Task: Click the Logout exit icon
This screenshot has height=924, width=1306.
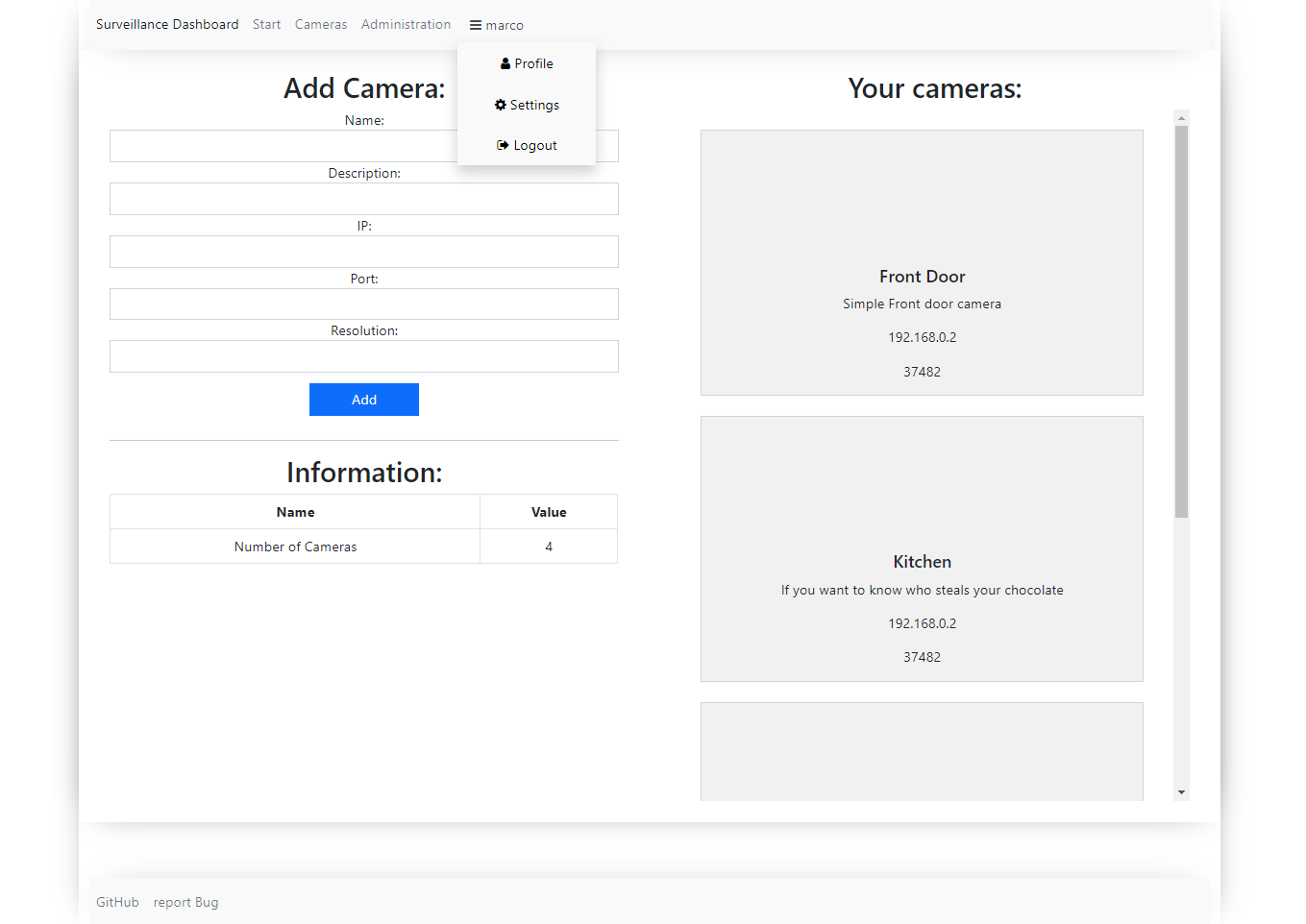Action: (x=503, y=144)
